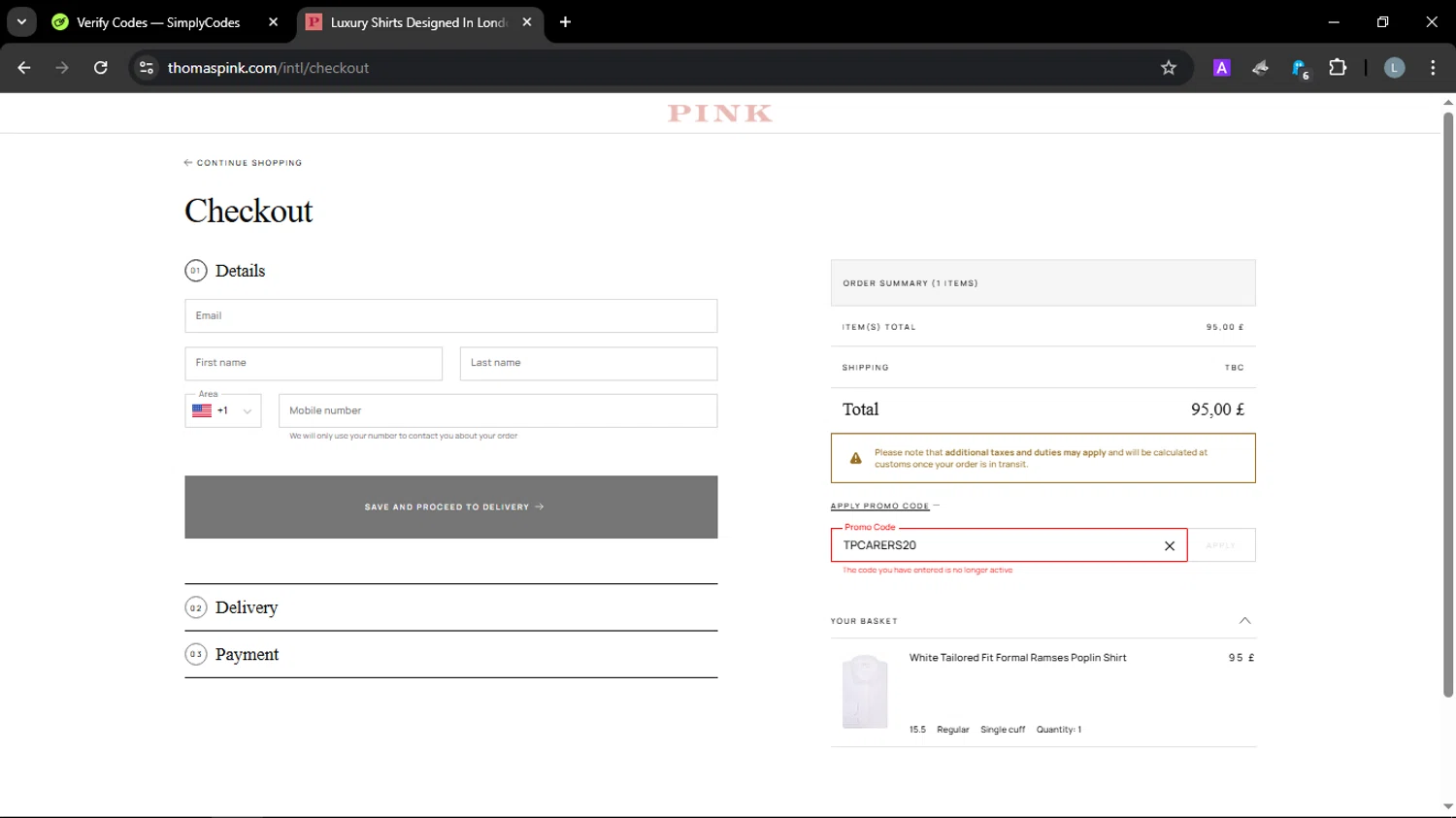Click the address bar URL
Viewport: 1456px width, 818px height.
coord(268,68)
